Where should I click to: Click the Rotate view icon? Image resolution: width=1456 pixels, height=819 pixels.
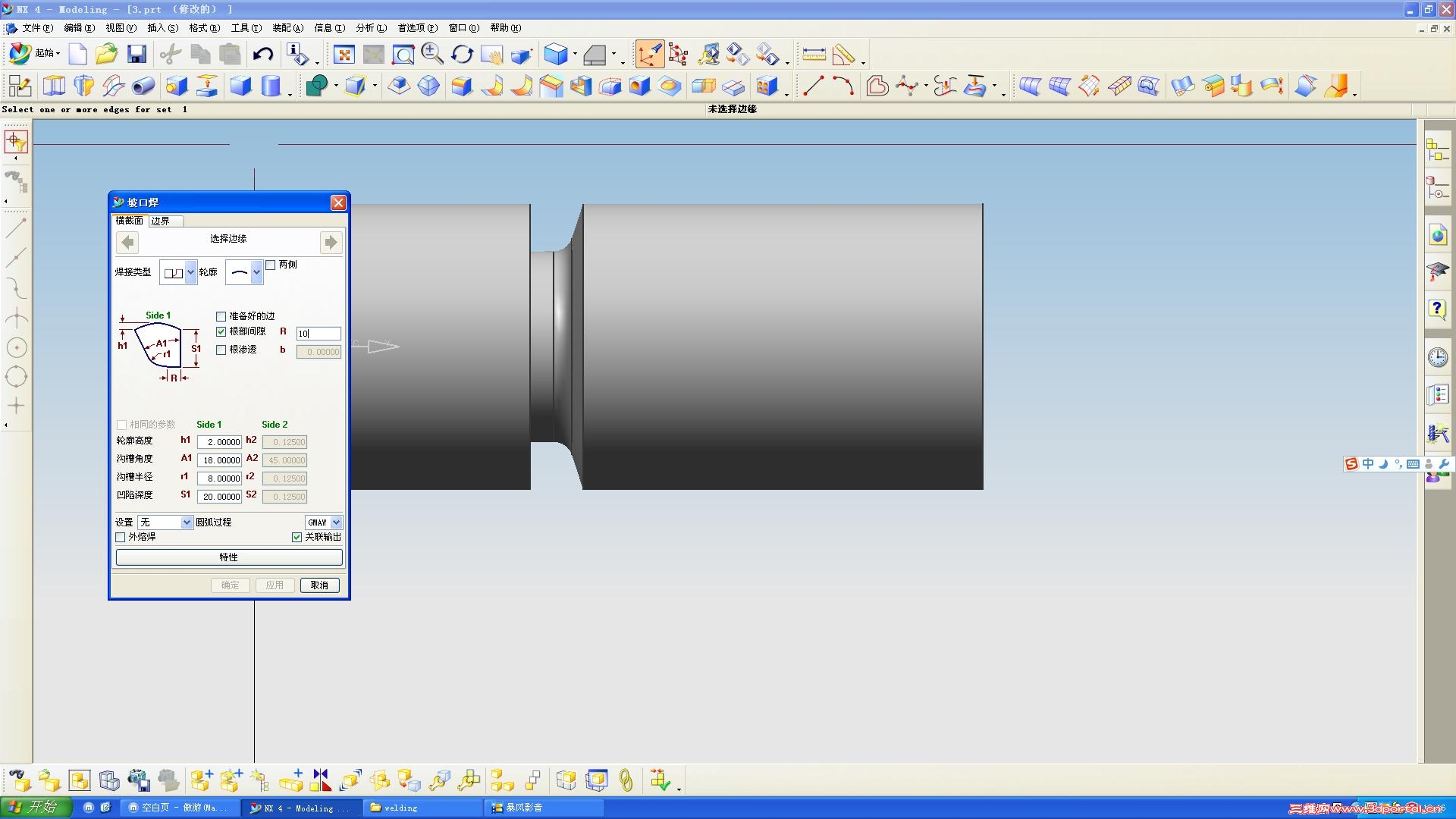[x=462, y=54]
